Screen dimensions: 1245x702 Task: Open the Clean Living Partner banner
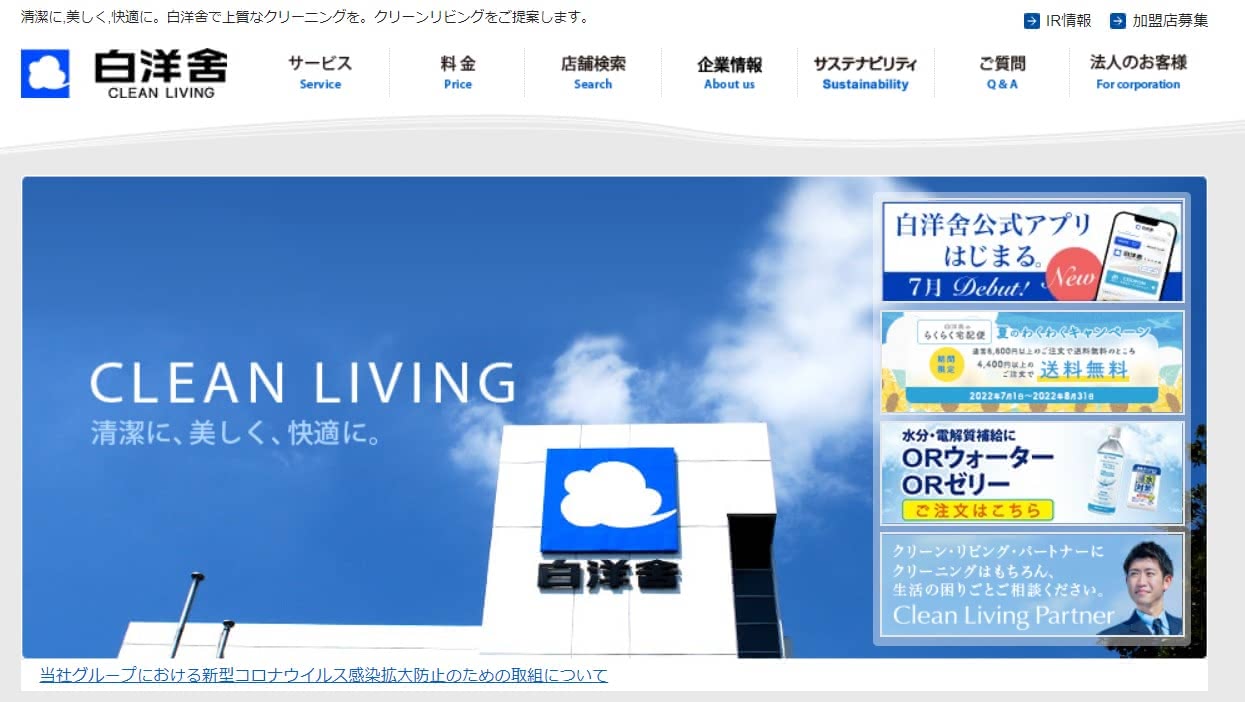coord(1032,584)
